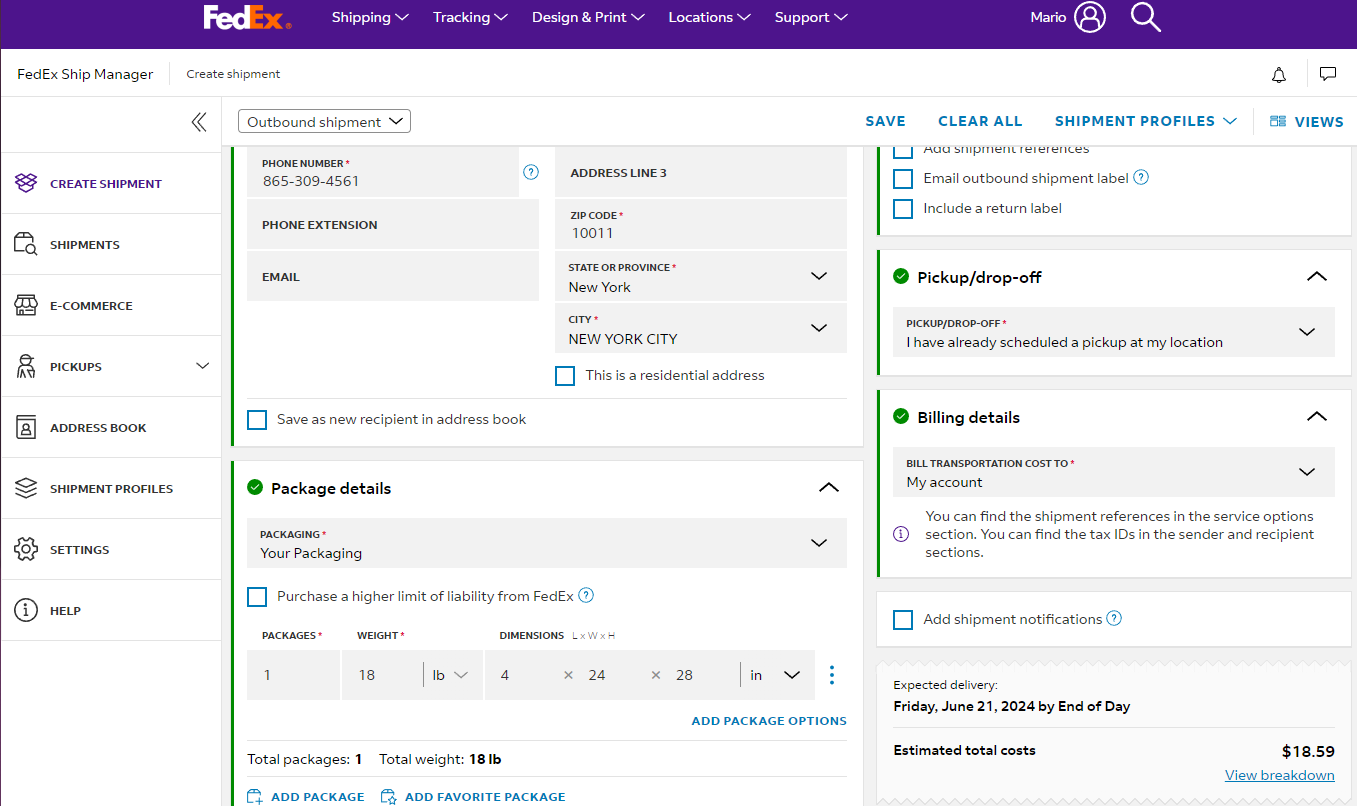The width and height of the screenshot is (1357, 806).
Task: Click the Shipment Profiles layers icon
Action: tap(26, 488)
